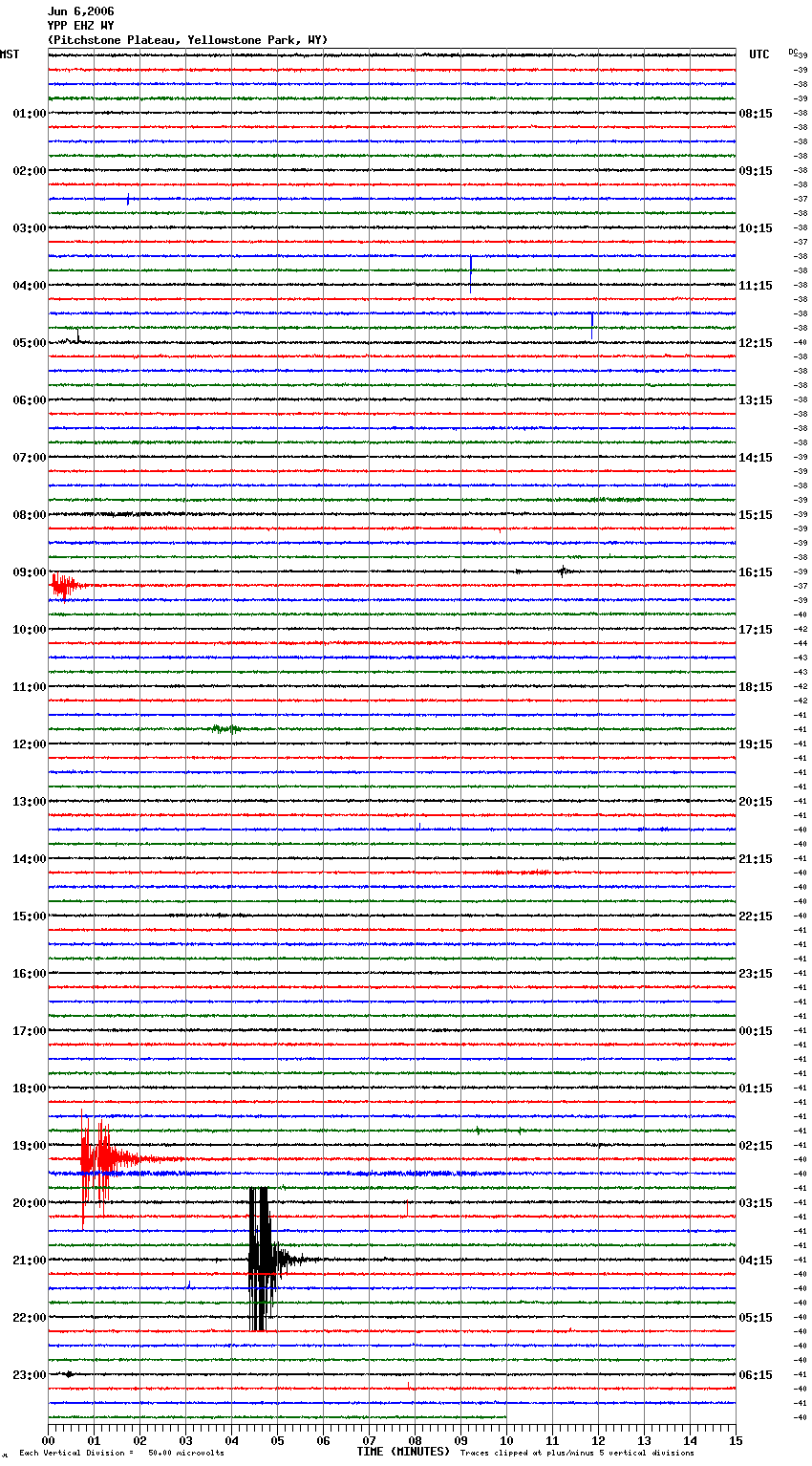
Task: Click the large clipped black earthquake waveform
Action: pyautogui.click(x=262, y=1259)
